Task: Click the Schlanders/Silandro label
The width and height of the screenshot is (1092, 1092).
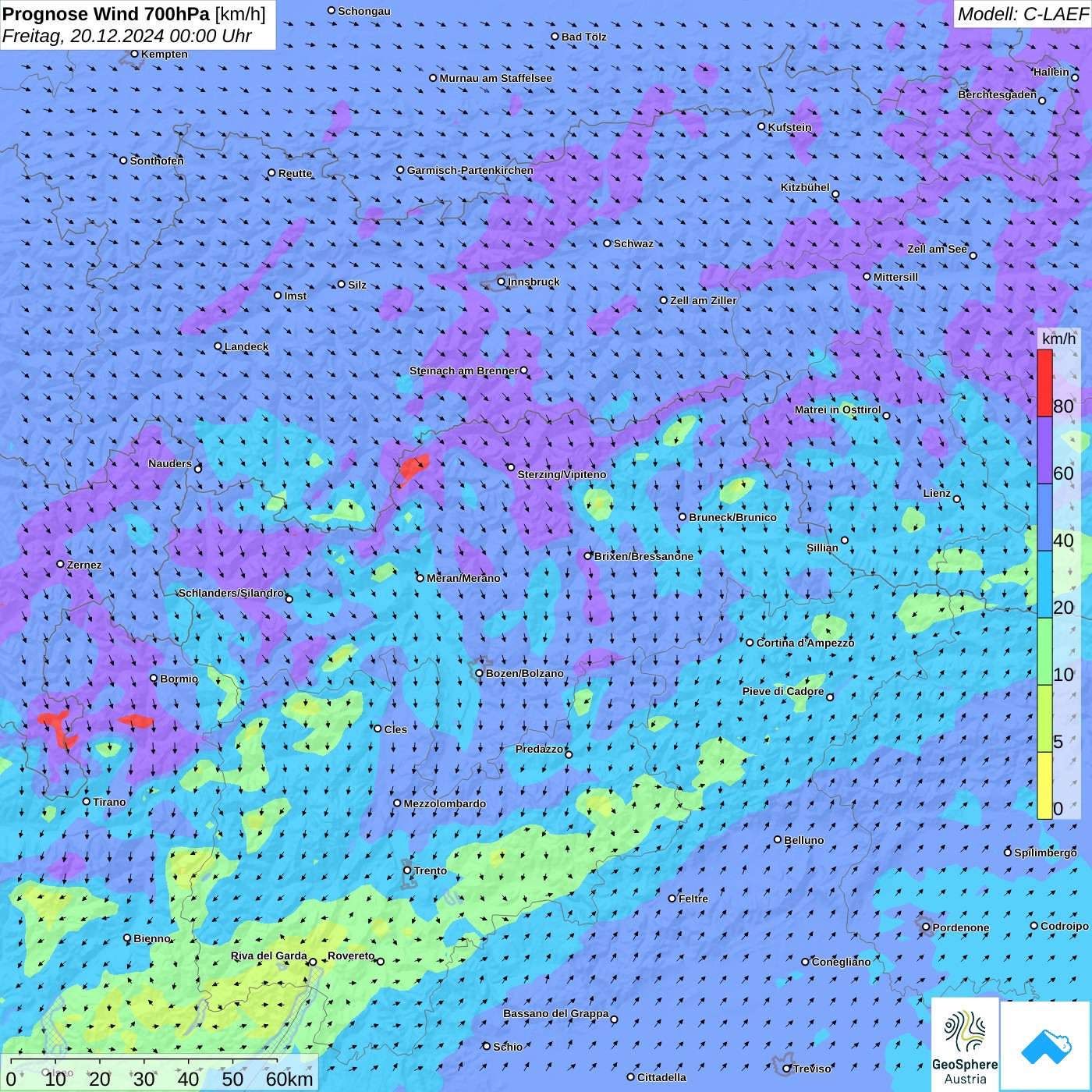Action: coord(231,593)
